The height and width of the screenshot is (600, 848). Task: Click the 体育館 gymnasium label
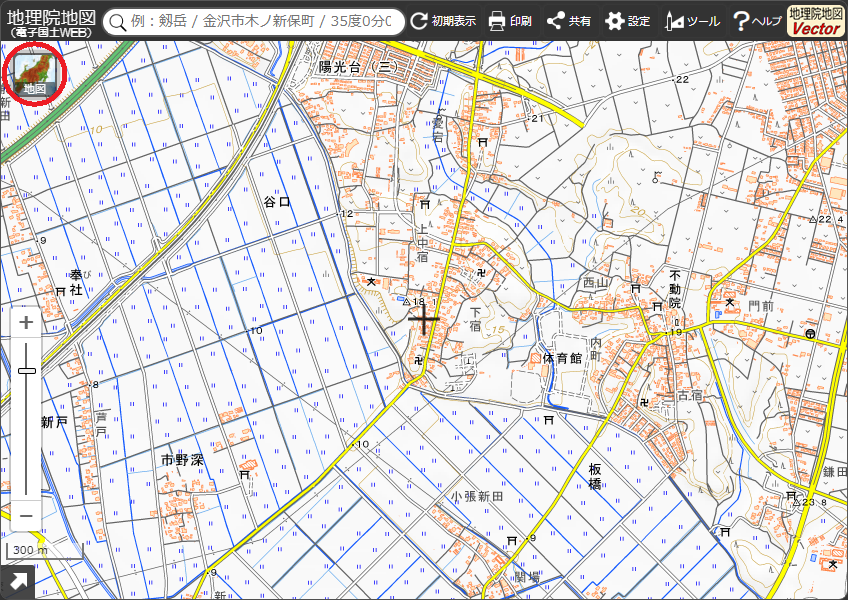click(562, 358)
